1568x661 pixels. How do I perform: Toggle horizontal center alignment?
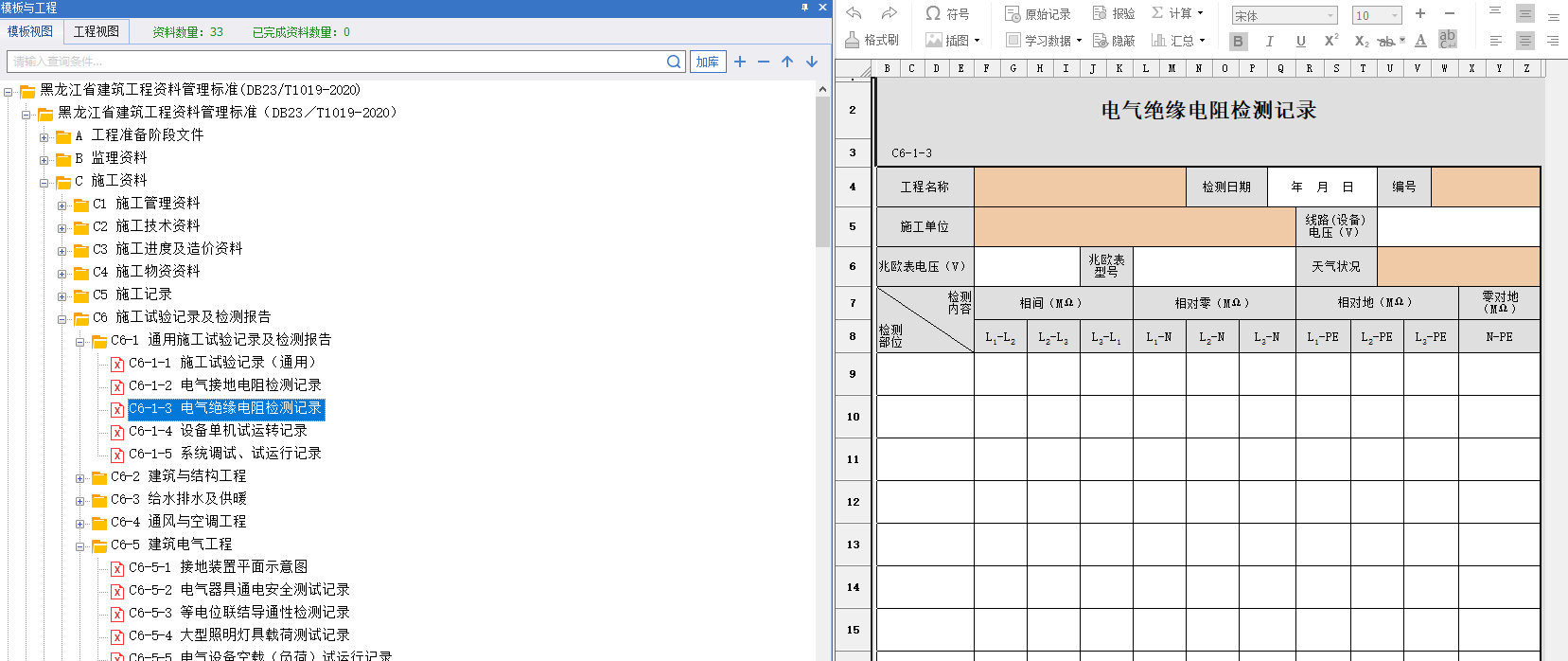[1525, 40]
